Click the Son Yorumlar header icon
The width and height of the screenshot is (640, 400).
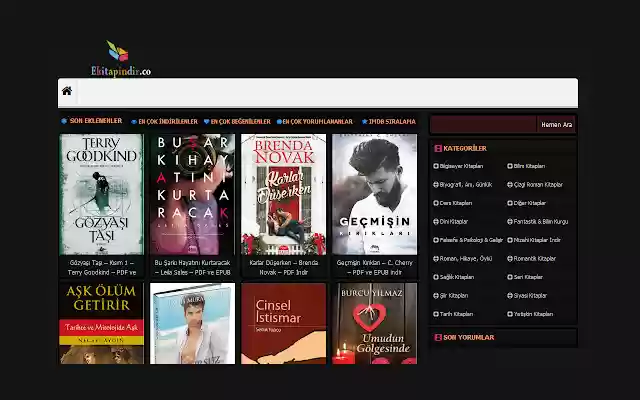point(438,338)
